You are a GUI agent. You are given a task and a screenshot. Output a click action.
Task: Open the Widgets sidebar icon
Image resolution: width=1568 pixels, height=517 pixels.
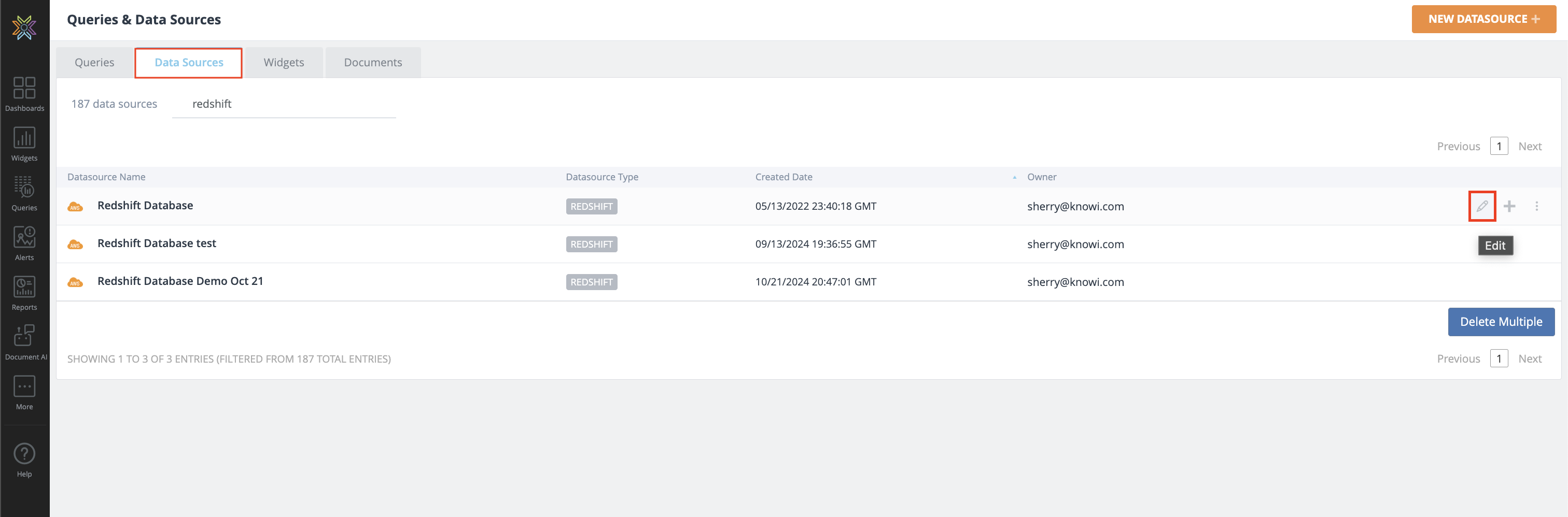[x=24, y=143]
